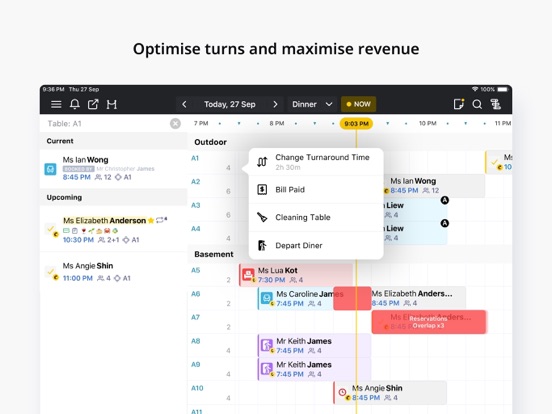Toggle checkmark for Ms Angie Shin upcoming
This screenshot has width=552, height=414.
(x=51, y=272)
